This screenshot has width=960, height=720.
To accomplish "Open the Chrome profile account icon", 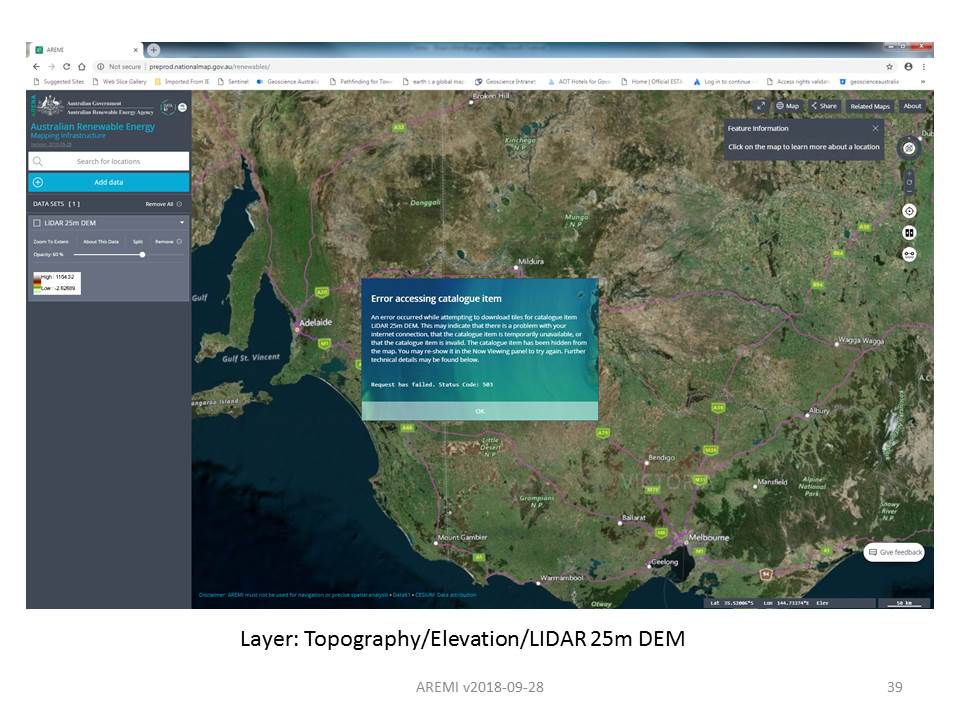I will tap(909, 67).
